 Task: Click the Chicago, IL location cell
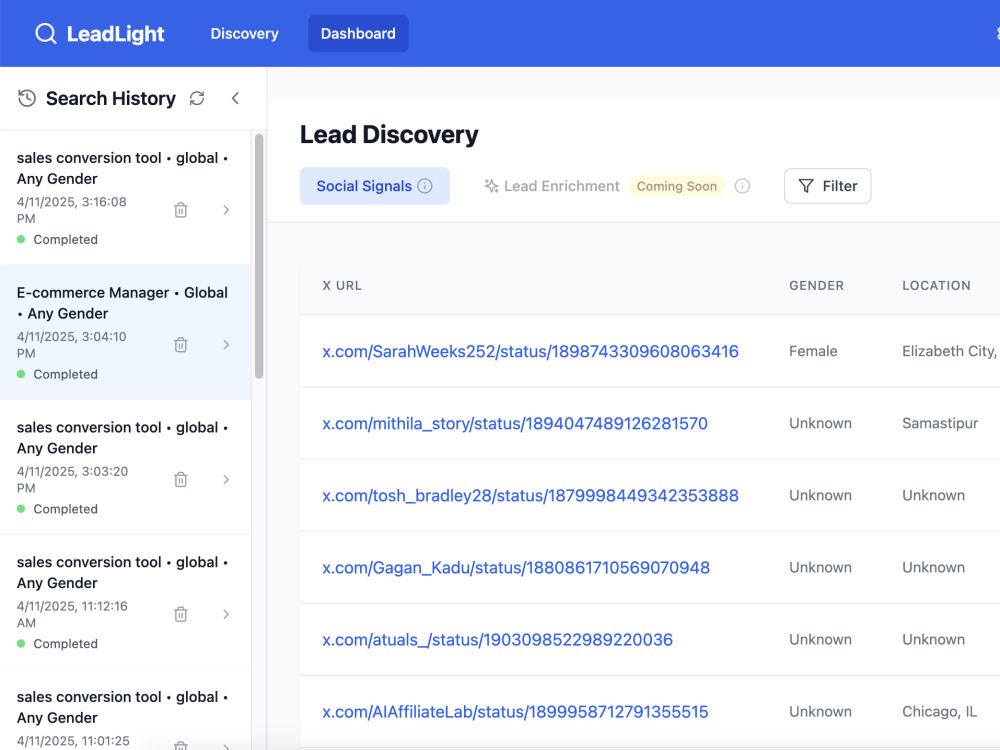[939, 712]
